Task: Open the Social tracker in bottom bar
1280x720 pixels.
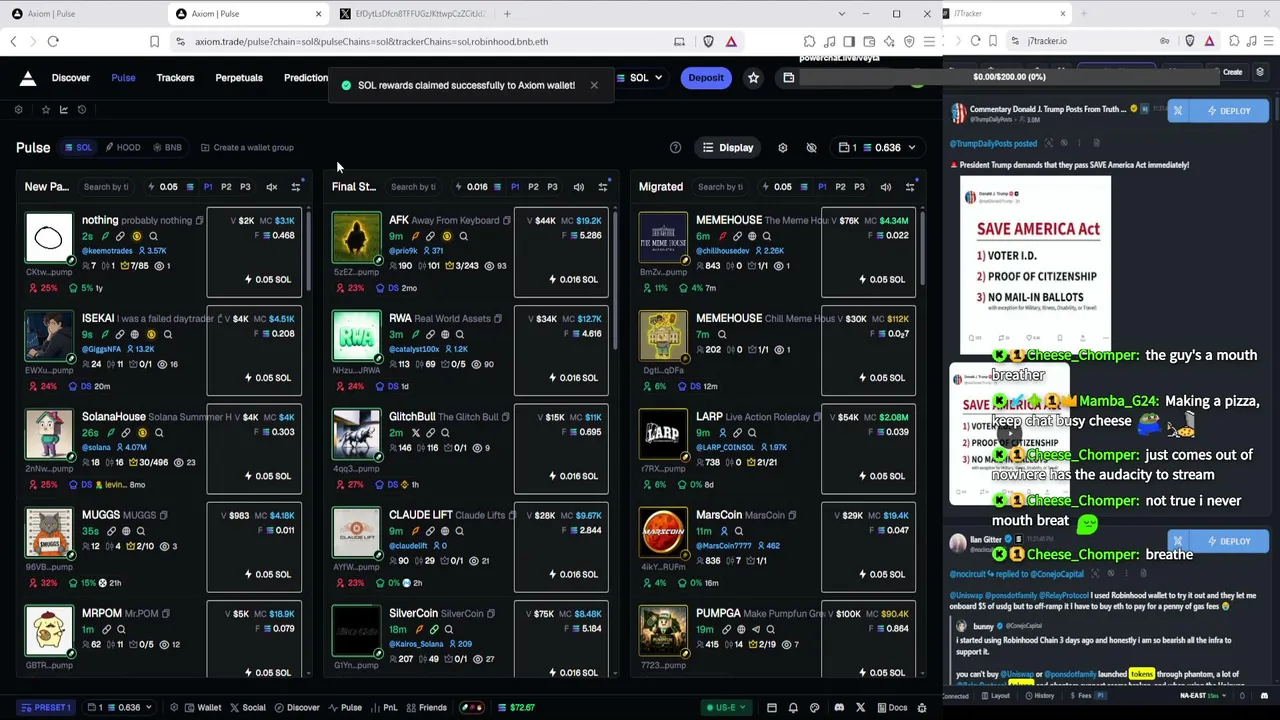Action: click(248, 708)
